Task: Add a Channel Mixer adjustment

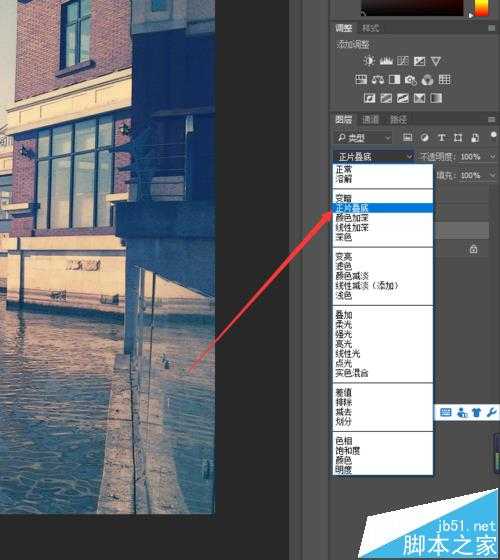Action: click(x=428, y=80)
